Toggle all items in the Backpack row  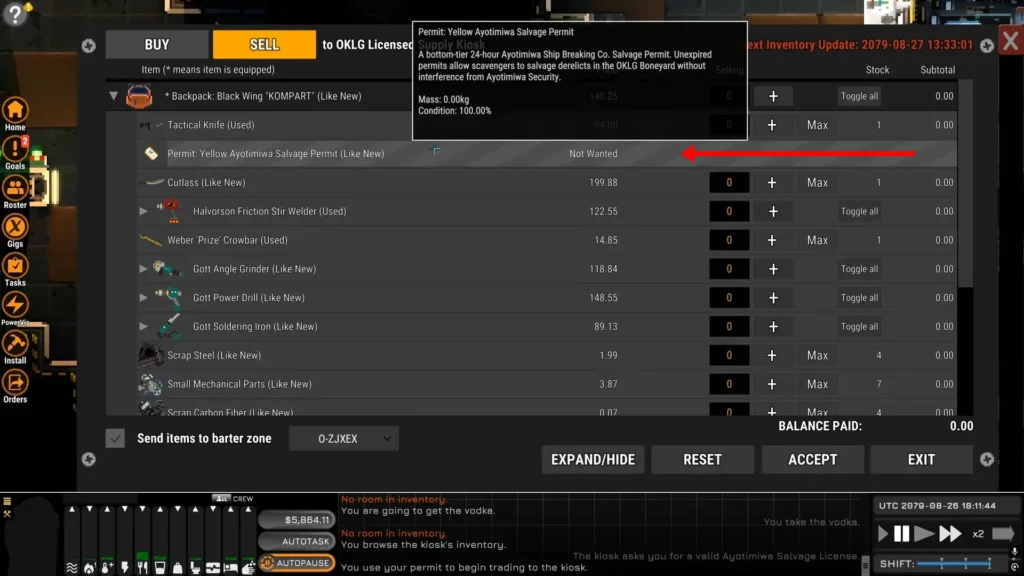859,96
